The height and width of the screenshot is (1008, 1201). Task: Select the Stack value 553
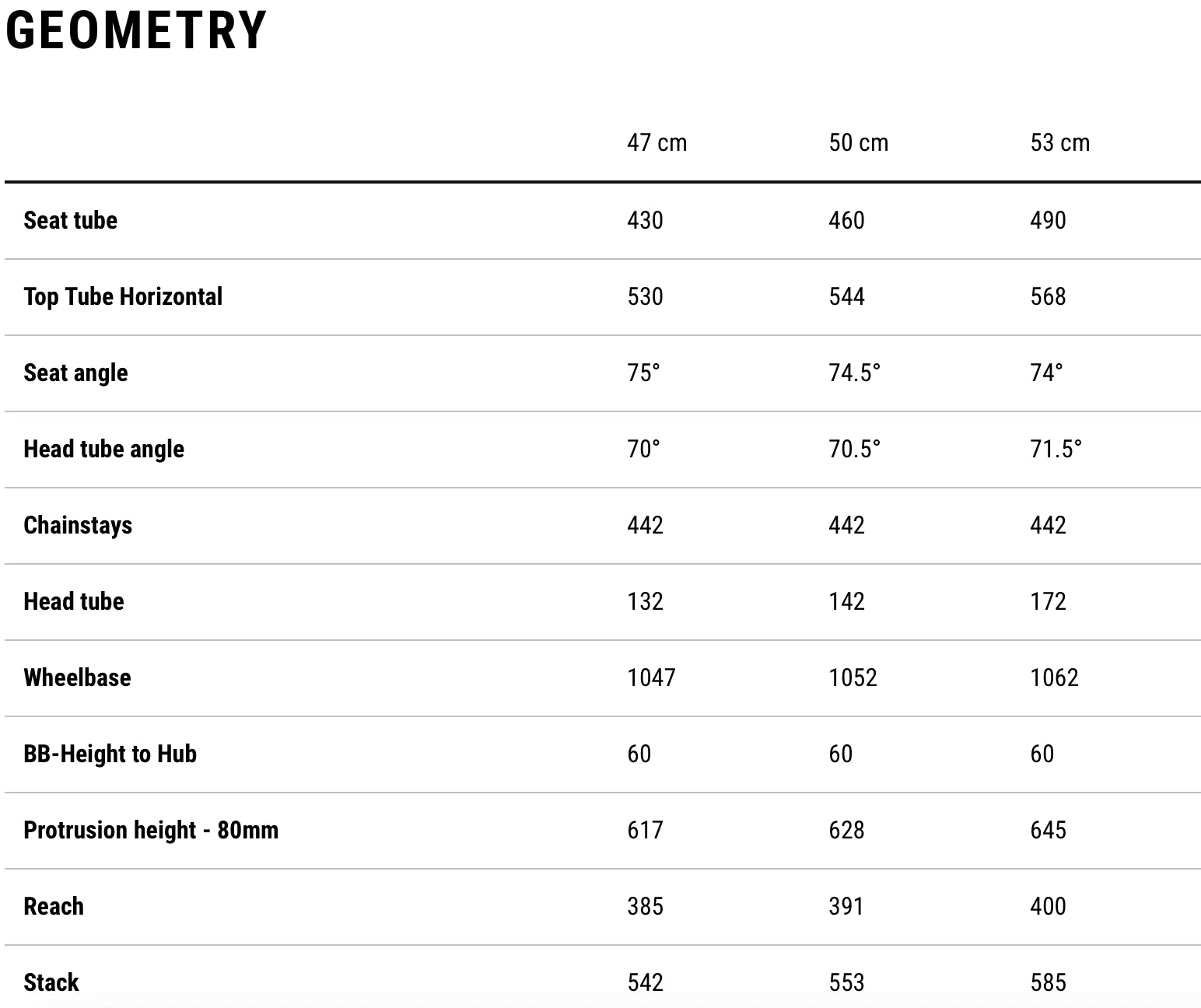tap(846, 982)
